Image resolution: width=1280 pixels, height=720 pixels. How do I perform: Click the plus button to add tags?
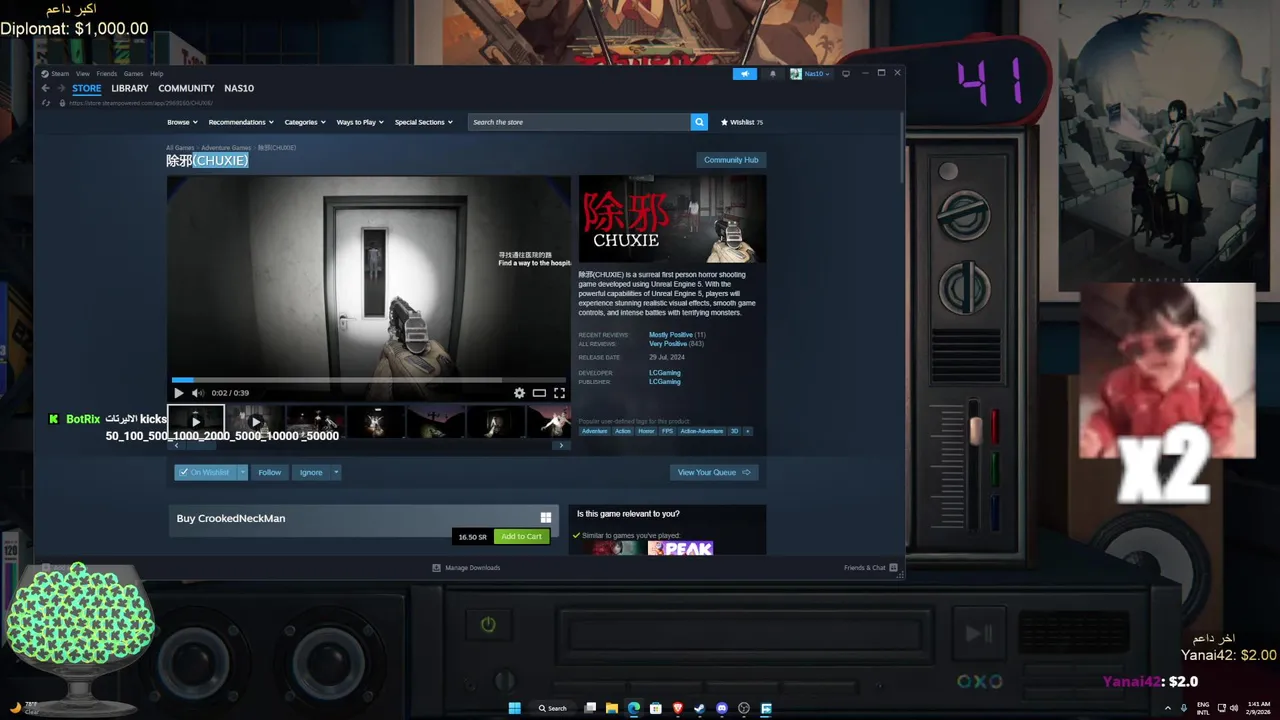click(748, 431)
